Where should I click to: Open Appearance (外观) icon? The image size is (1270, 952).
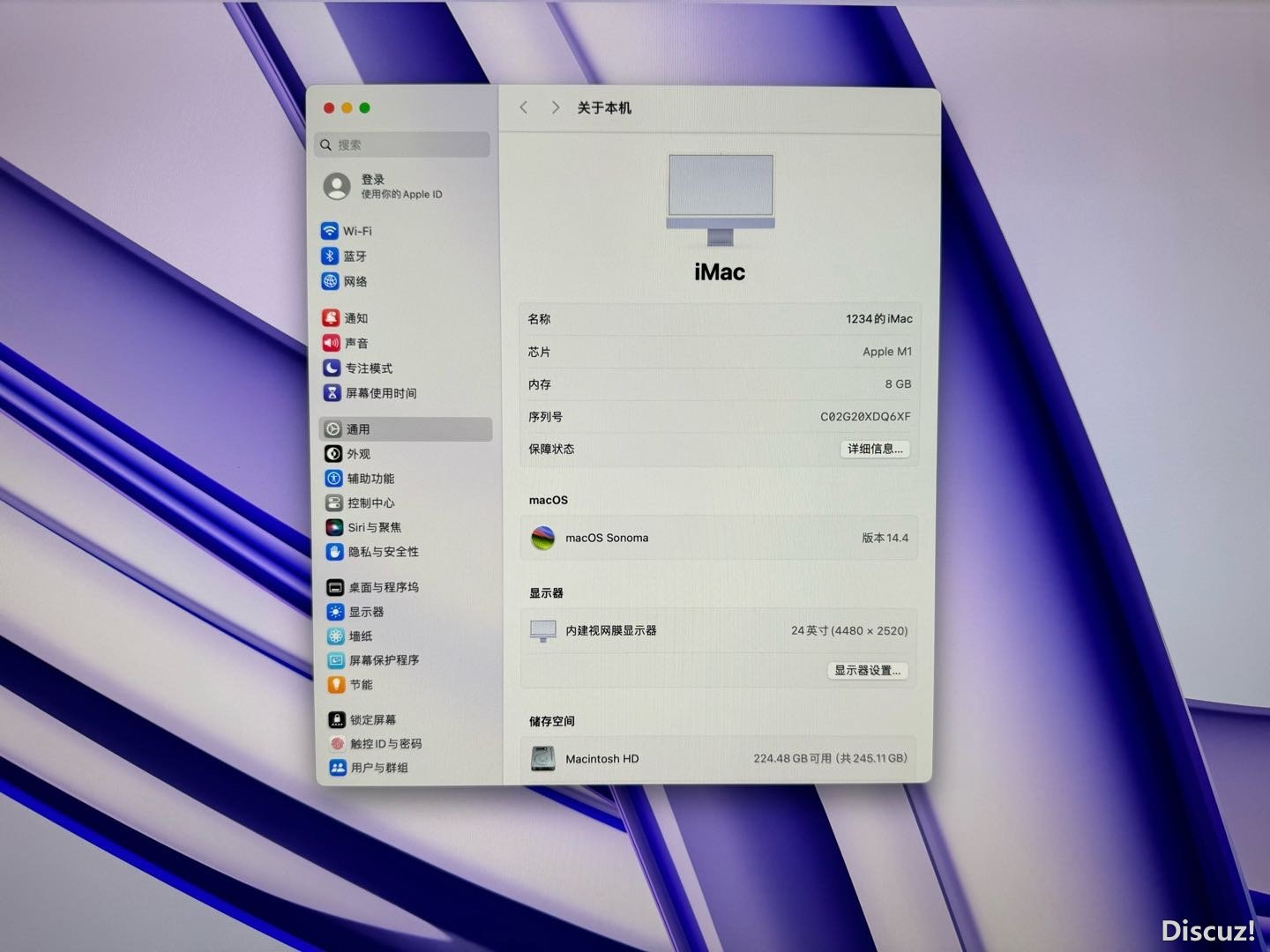(333, 454)
